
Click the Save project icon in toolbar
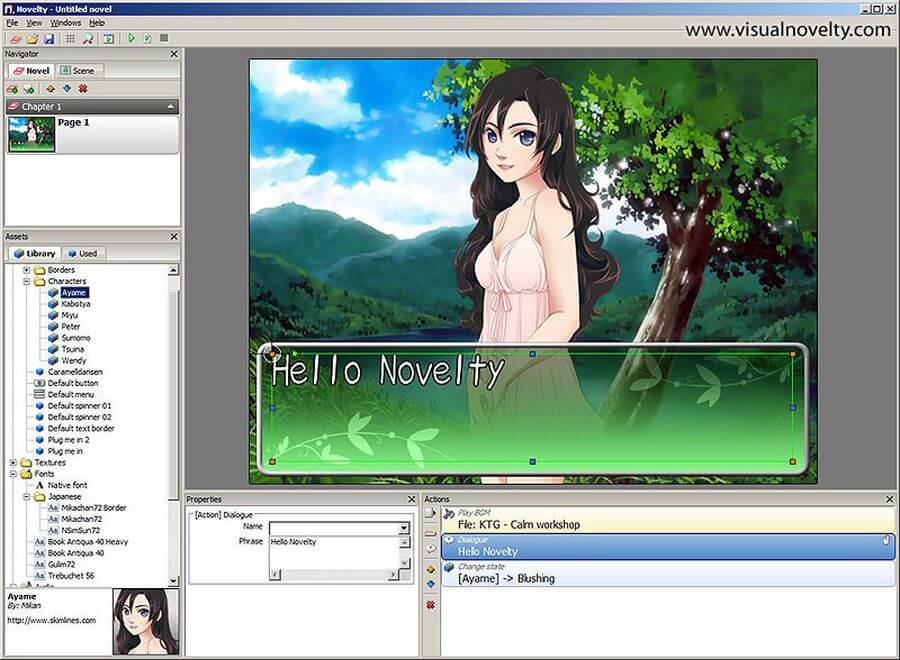click(48, 39)
